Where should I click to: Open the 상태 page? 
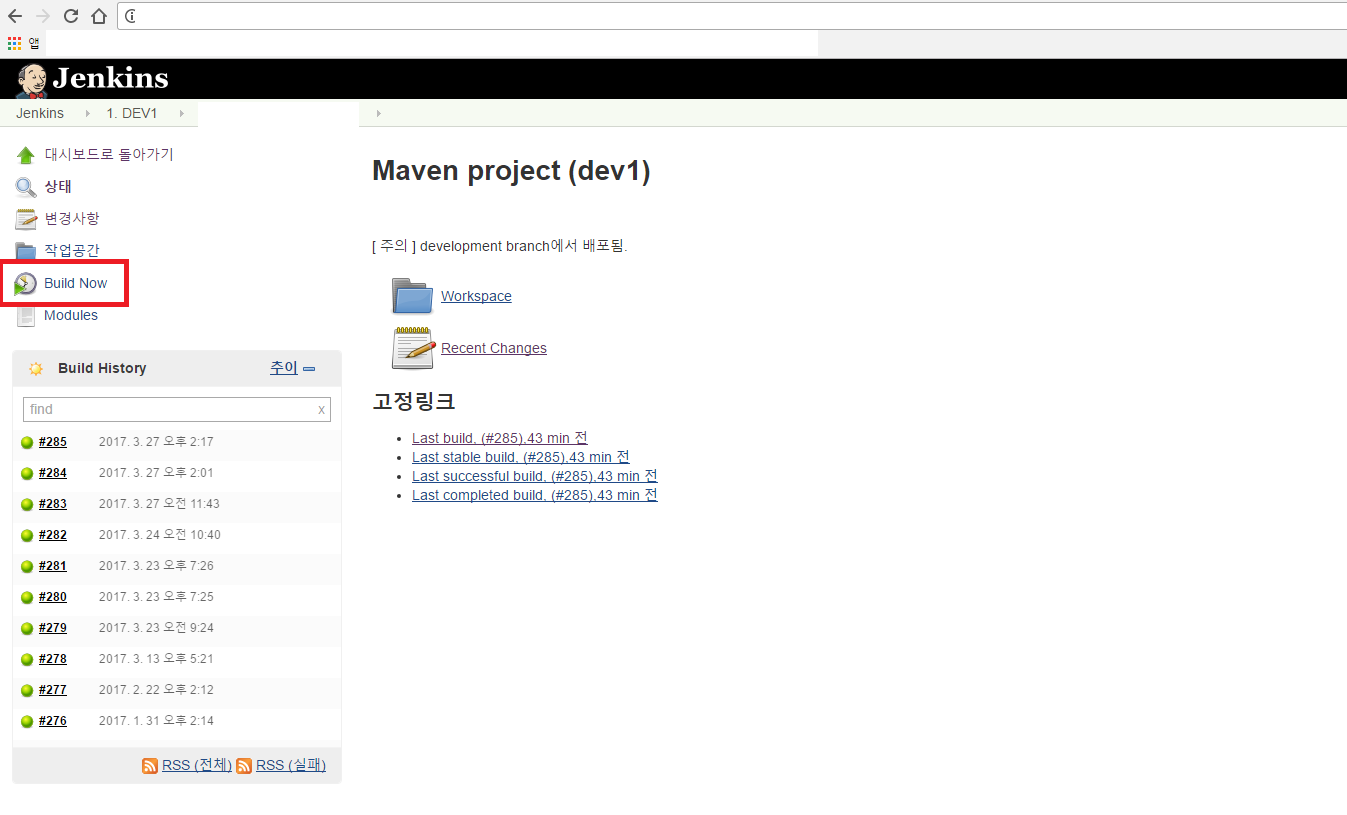[x=58, y=187]
